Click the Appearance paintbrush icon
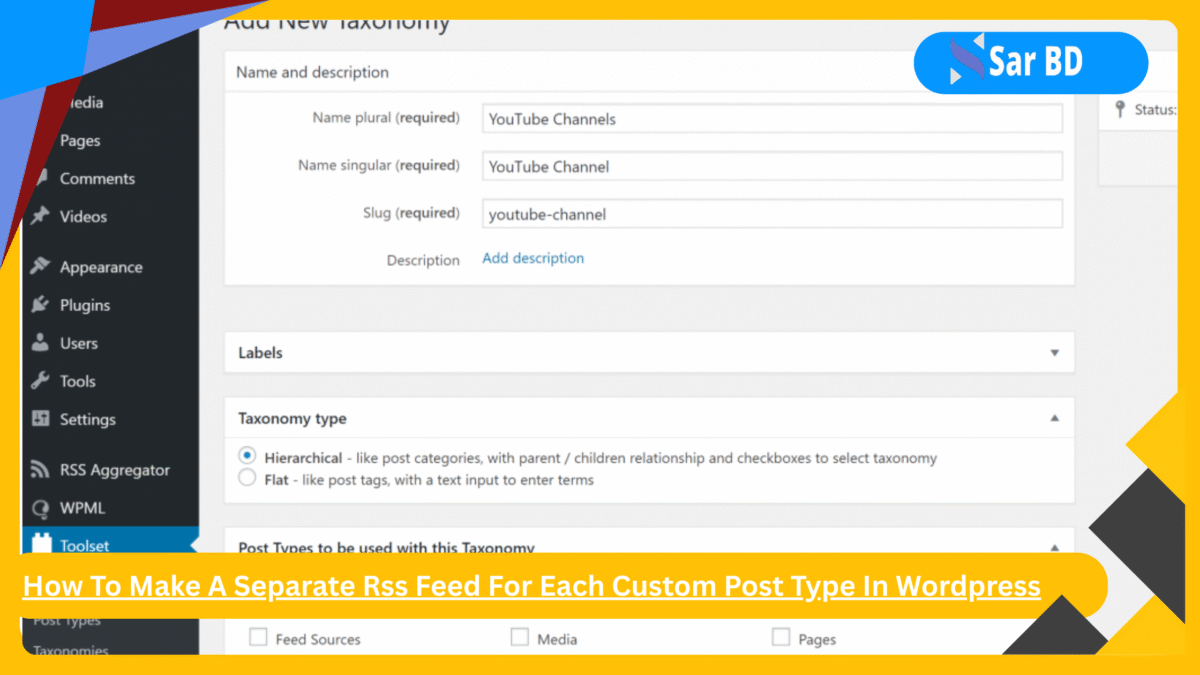Viewport: 1200px width, 675px height. click(42, 266)
